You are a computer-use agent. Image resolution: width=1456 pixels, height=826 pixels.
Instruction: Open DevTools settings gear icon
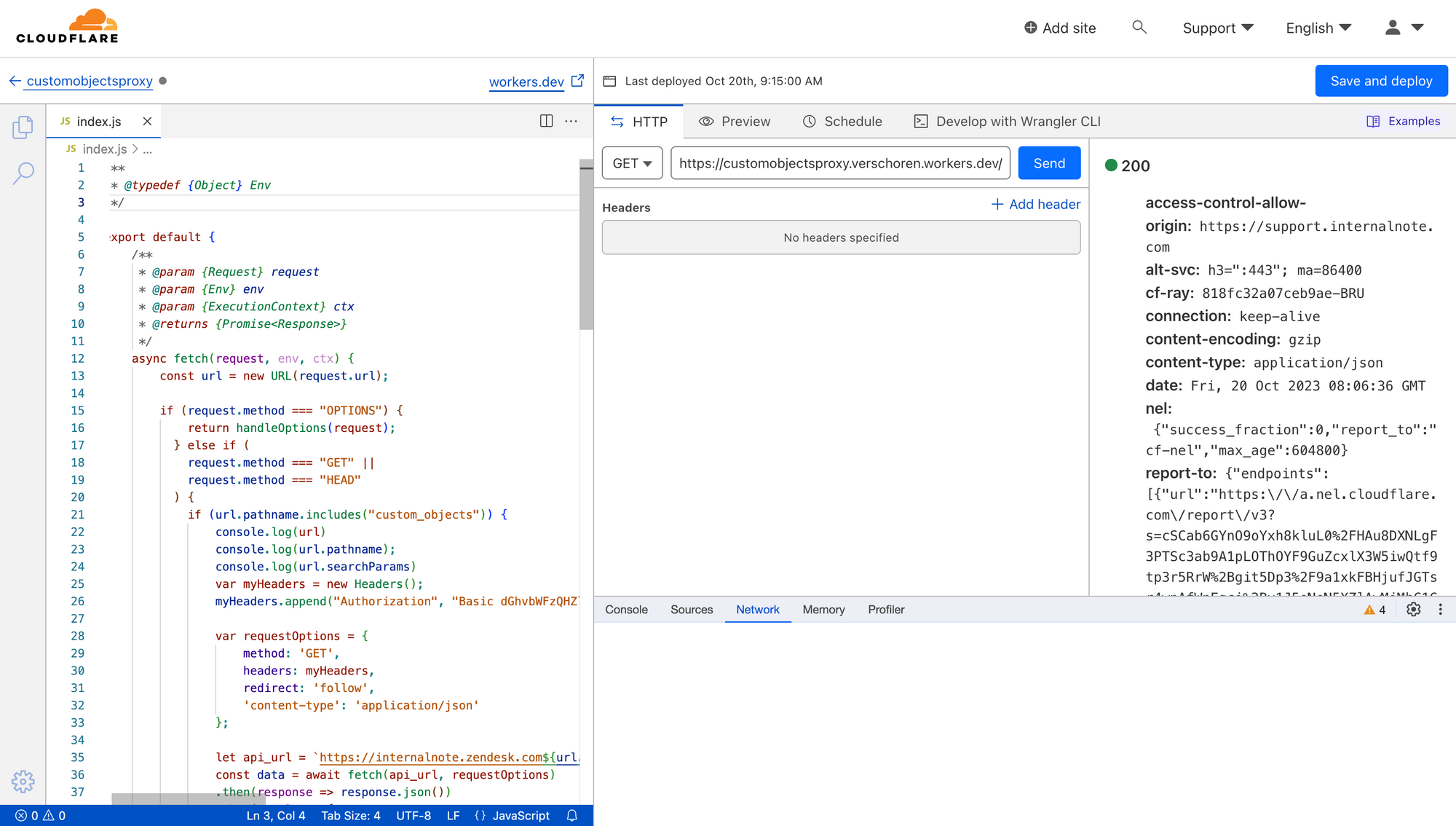click(x=1413, y=610)
